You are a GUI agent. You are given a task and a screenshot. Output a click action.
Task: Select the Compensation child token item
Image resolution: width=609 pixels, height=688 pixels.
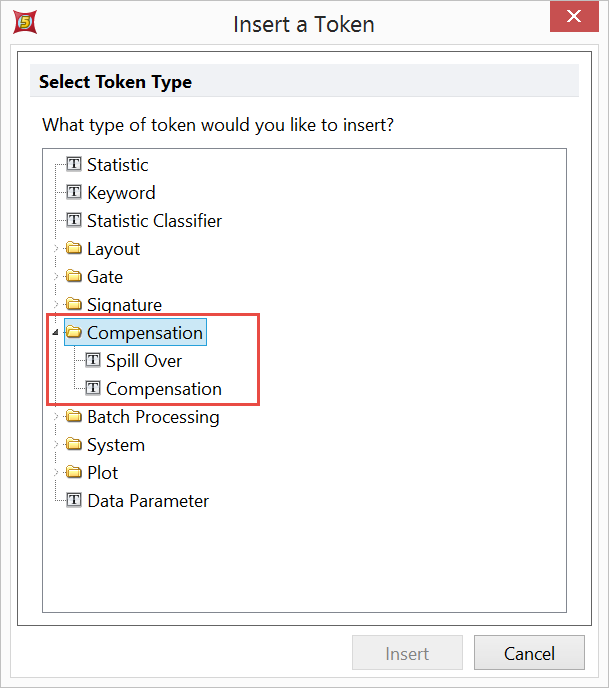[163, 388]
